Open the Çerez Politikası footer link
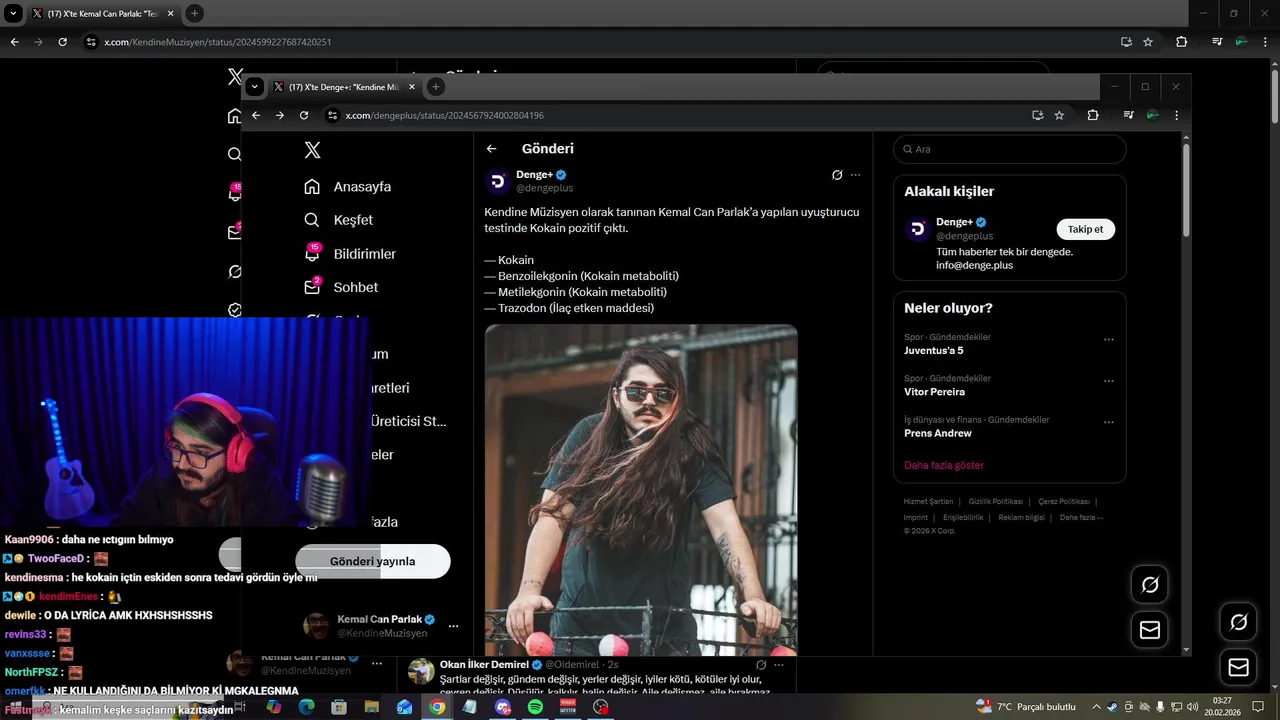1280x720 pixels. (x=1064, y=502)
